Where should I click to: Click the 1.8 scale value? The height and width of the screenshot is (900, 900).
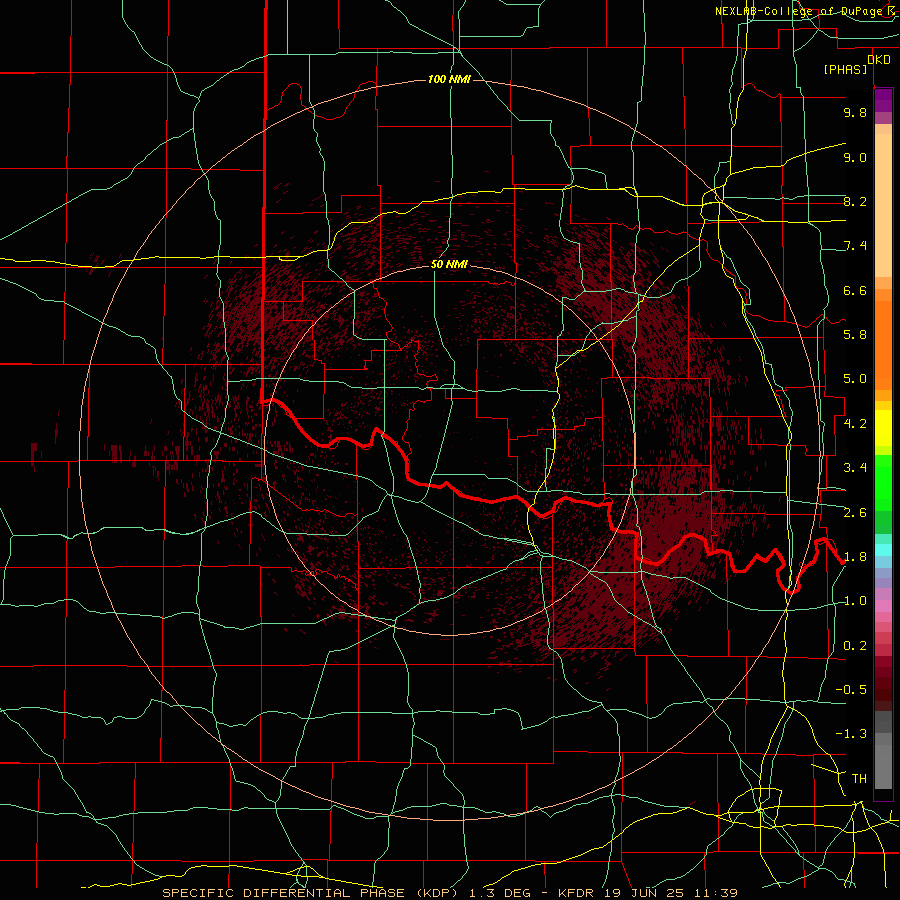tap(855, 557)
